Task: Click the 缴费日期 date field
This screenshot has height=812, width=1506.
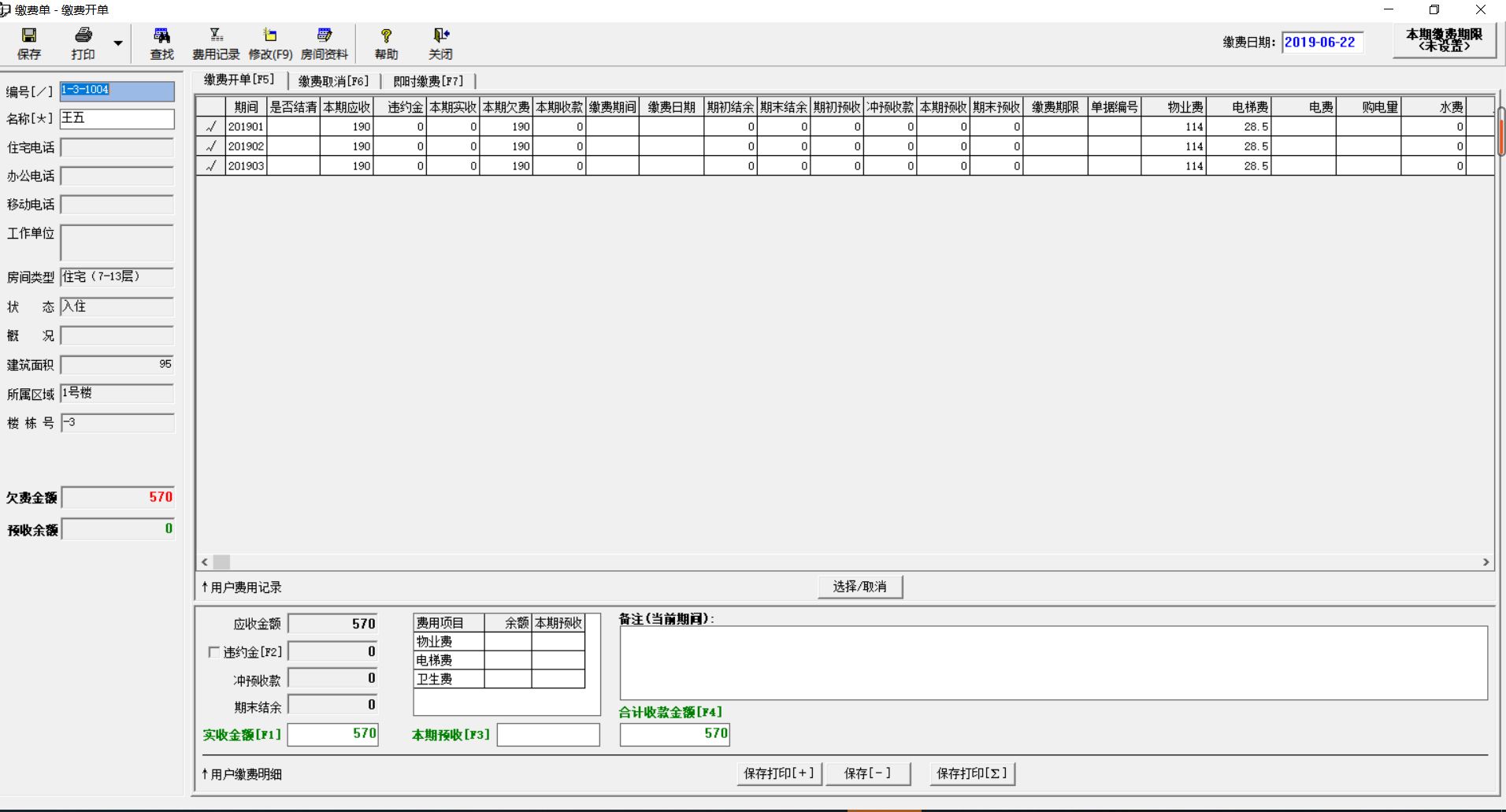Action: [x=1322, y=43]
